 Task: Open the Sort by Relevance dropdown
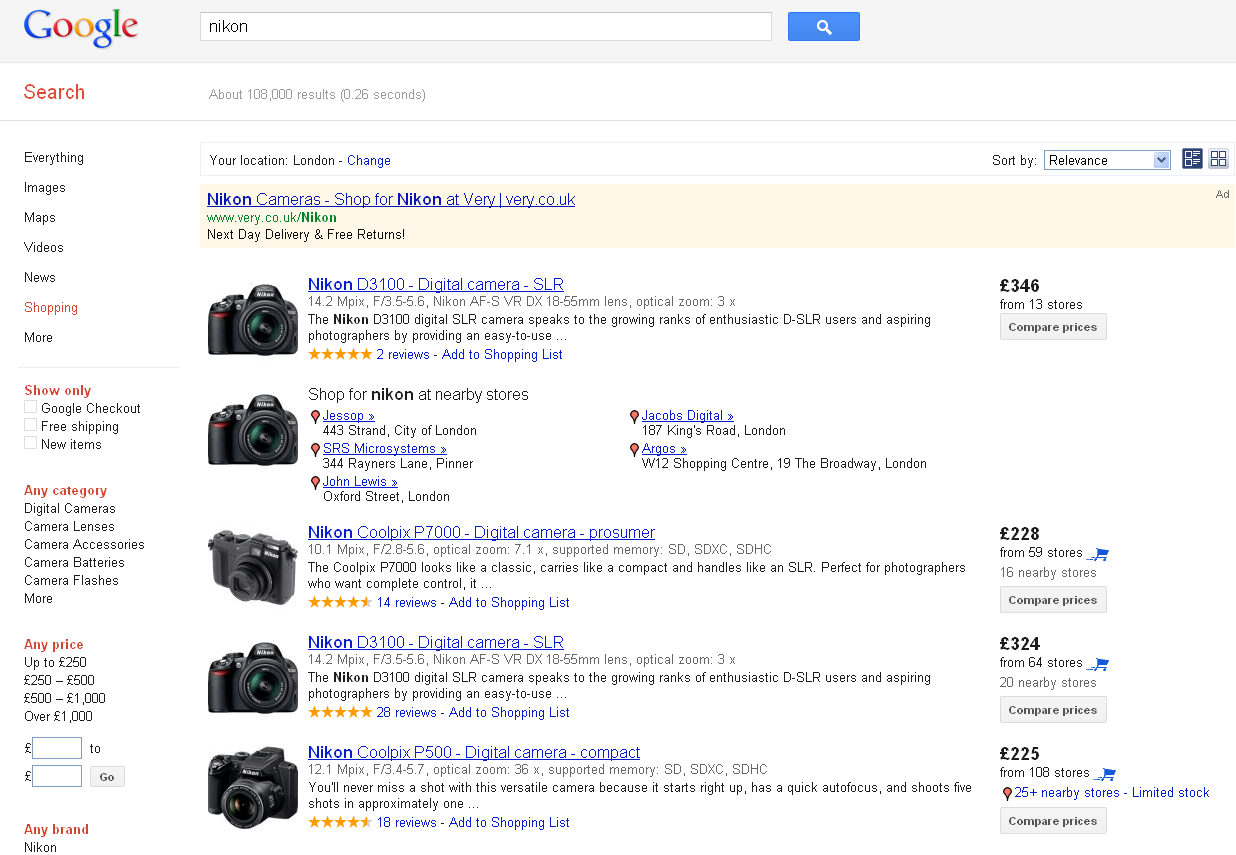point(1106,160)
